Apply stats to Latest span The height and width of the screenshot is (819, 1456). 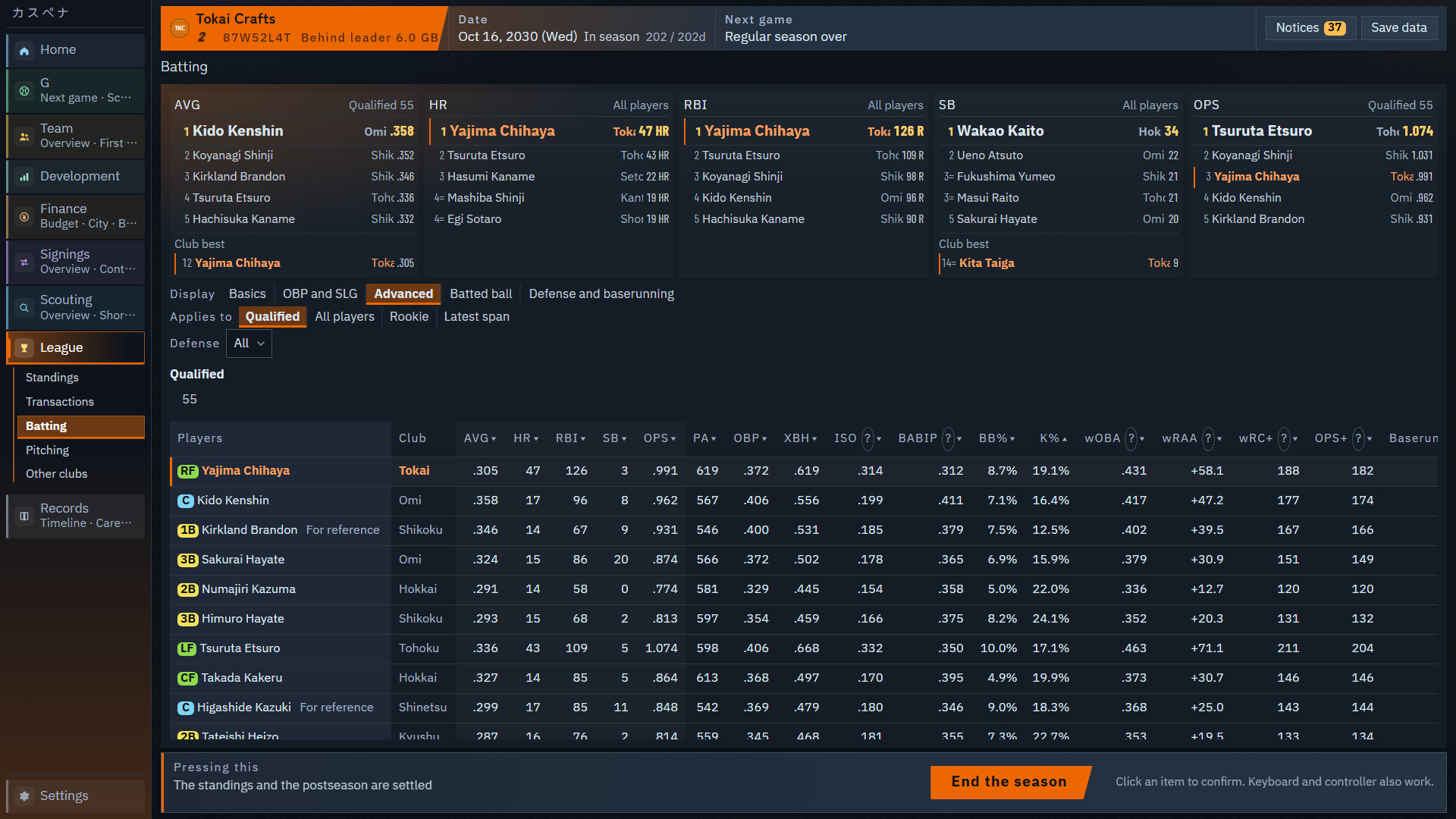pyautogui.click(x=476, y=316)
